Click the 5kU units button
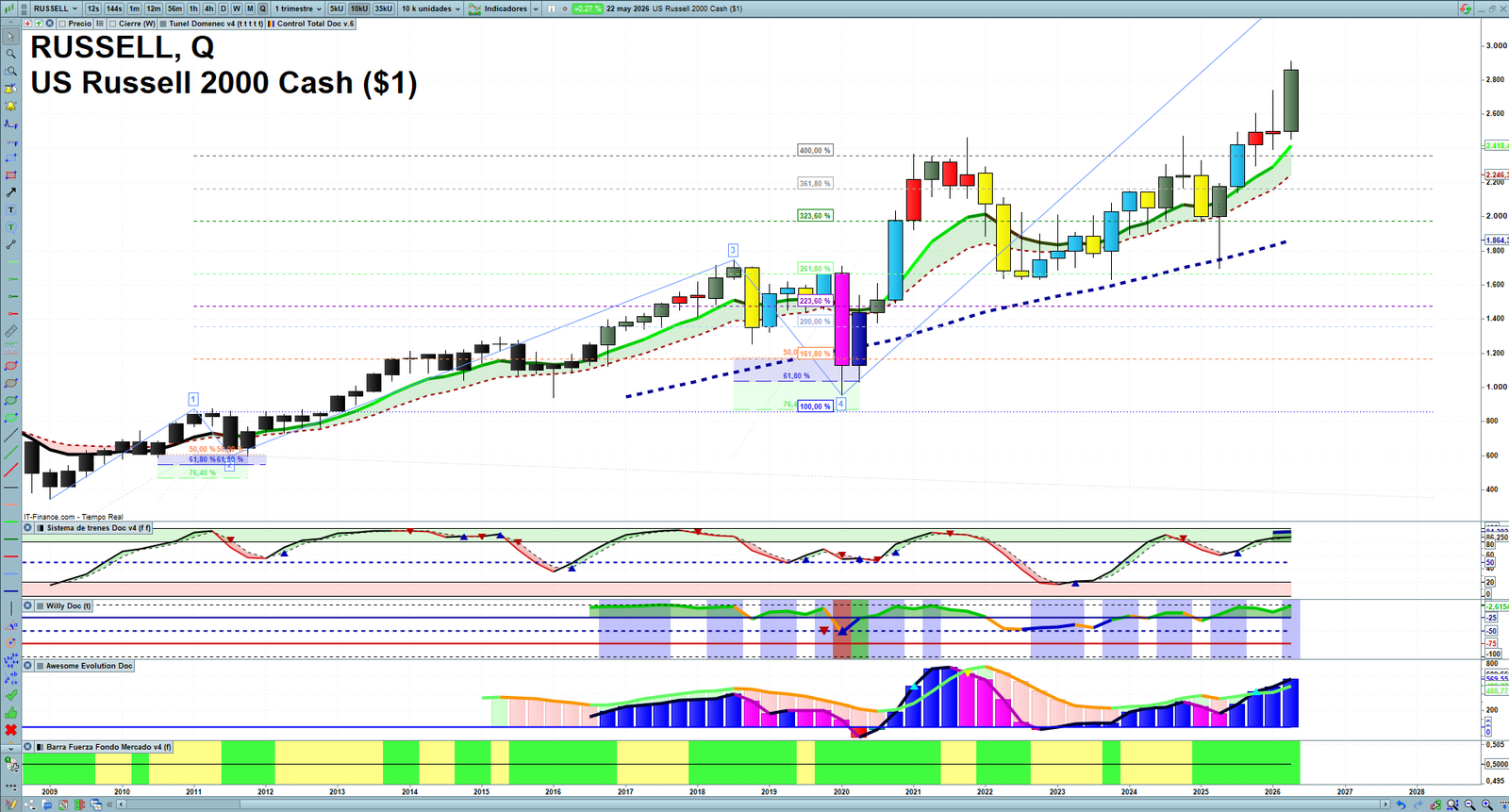This screenshot has height=812, width=1509. 337,8
